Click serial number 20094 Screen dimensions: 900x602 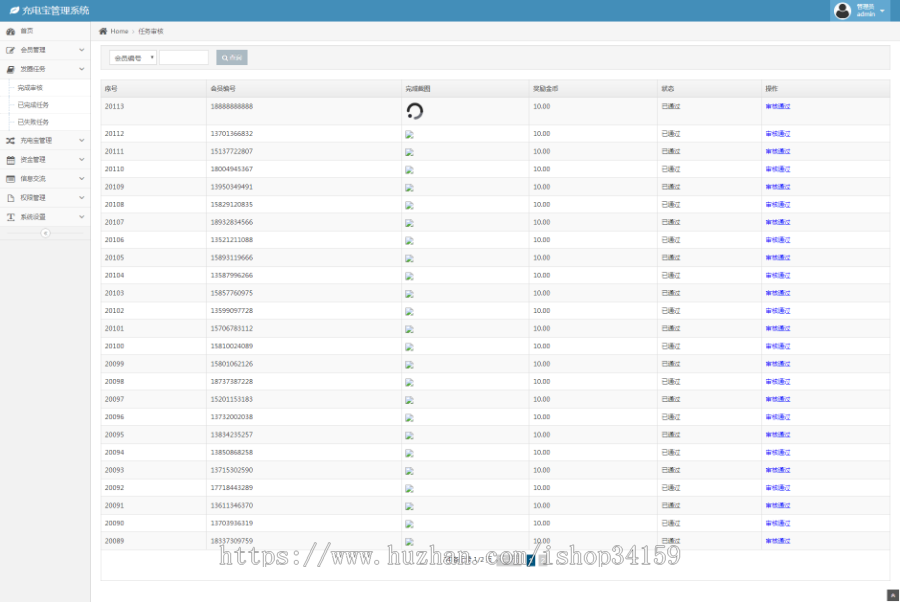tap(114, 452)
